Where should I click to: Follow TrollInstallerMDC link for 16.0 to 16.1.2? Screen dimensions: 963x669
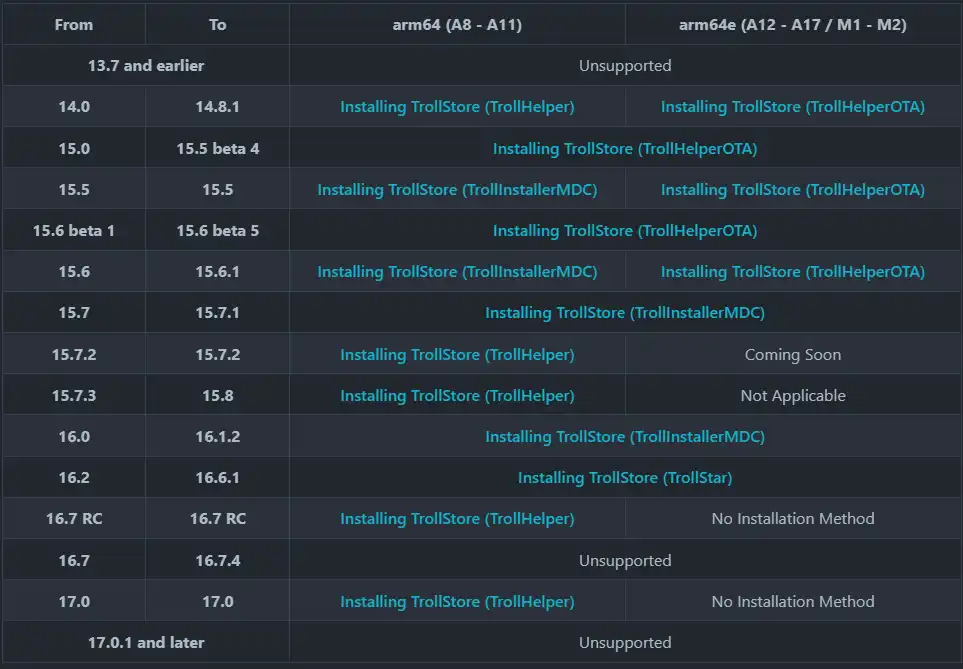(625, 437)
